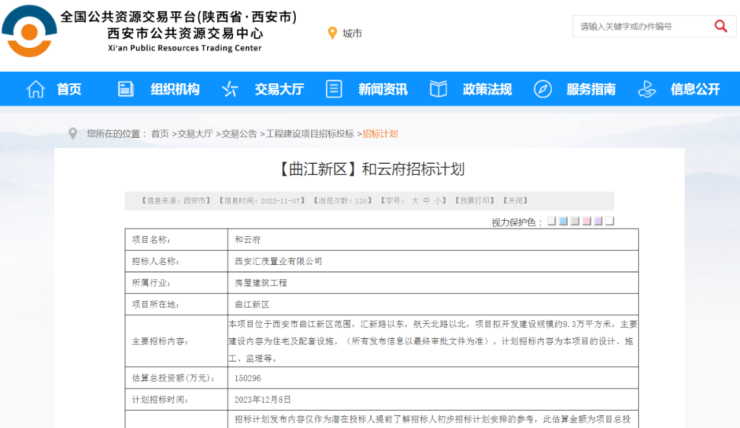The image size is (740, 428).
Task: Click the orange location pin icon
Action: click(332, 33)
